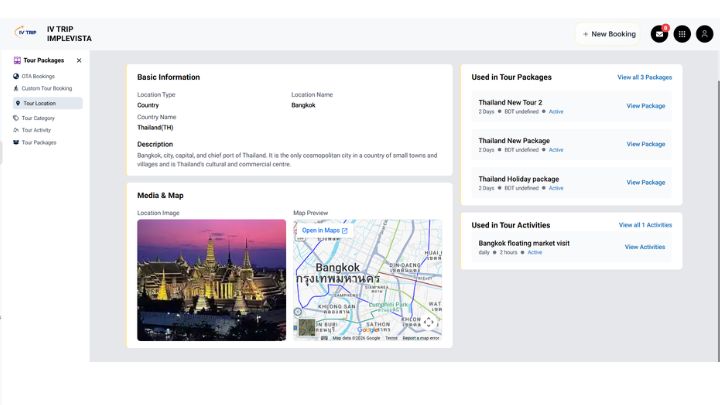Navigate to Tour Activity page
The width and height of the screenshot is (720, 405).
point(36,130)
